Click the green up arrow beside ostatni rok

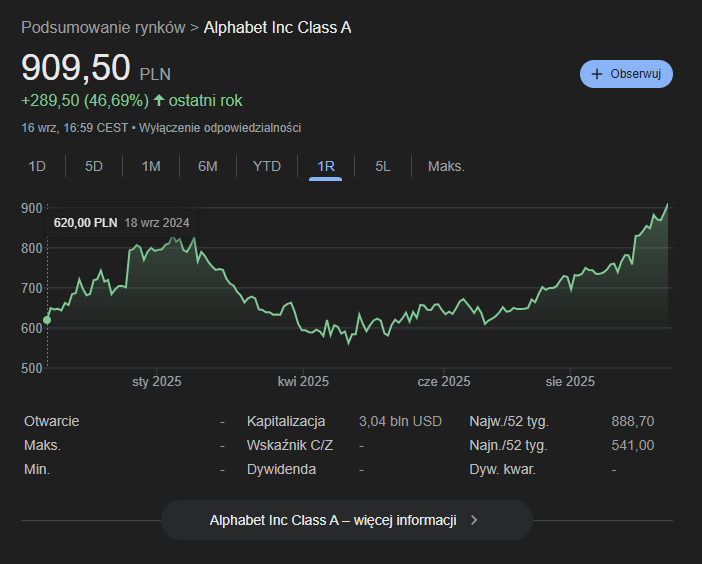159,101
